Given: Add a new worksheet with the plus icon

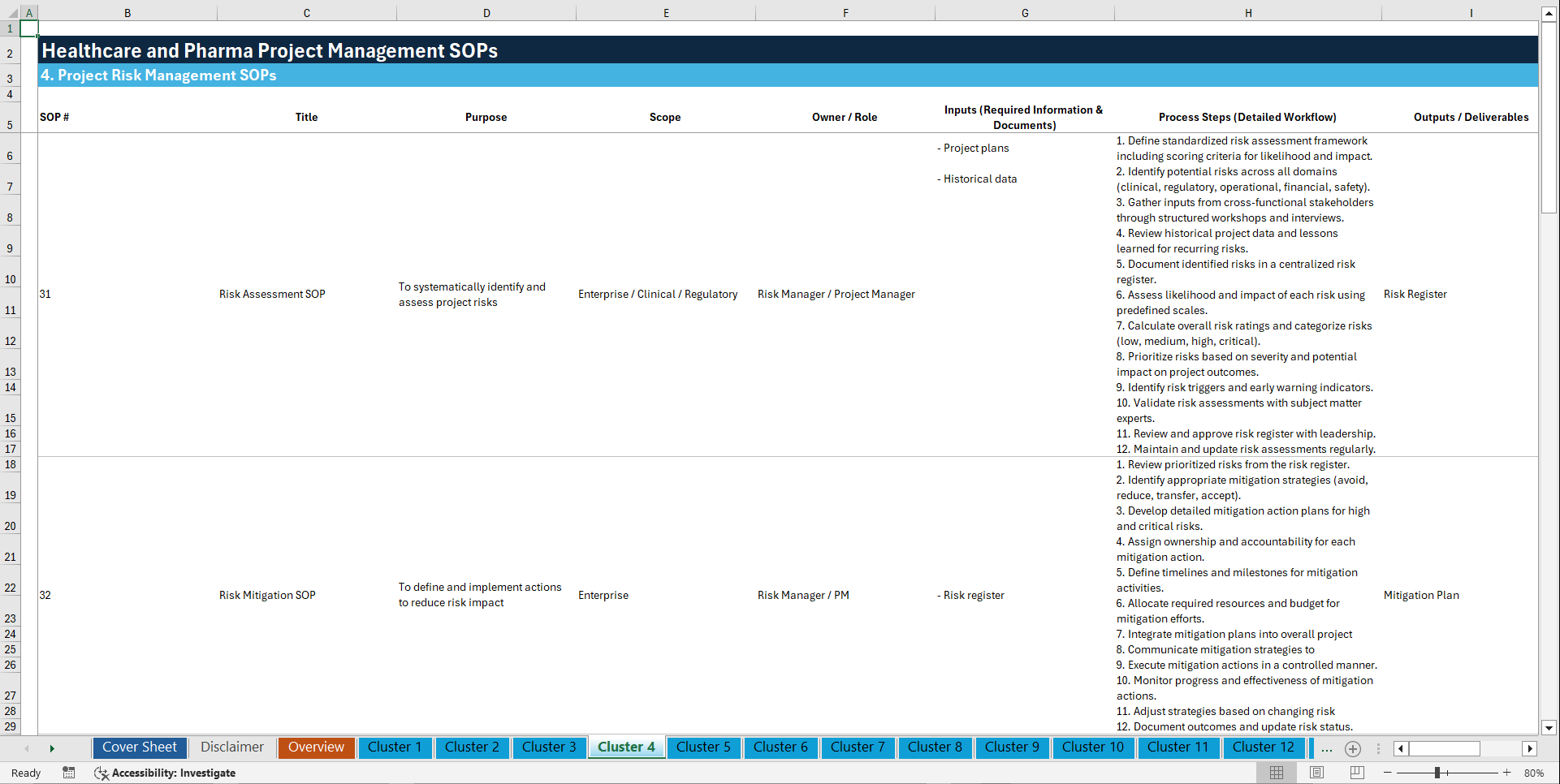Looking at the screenshot, I should coord(1353,748).
